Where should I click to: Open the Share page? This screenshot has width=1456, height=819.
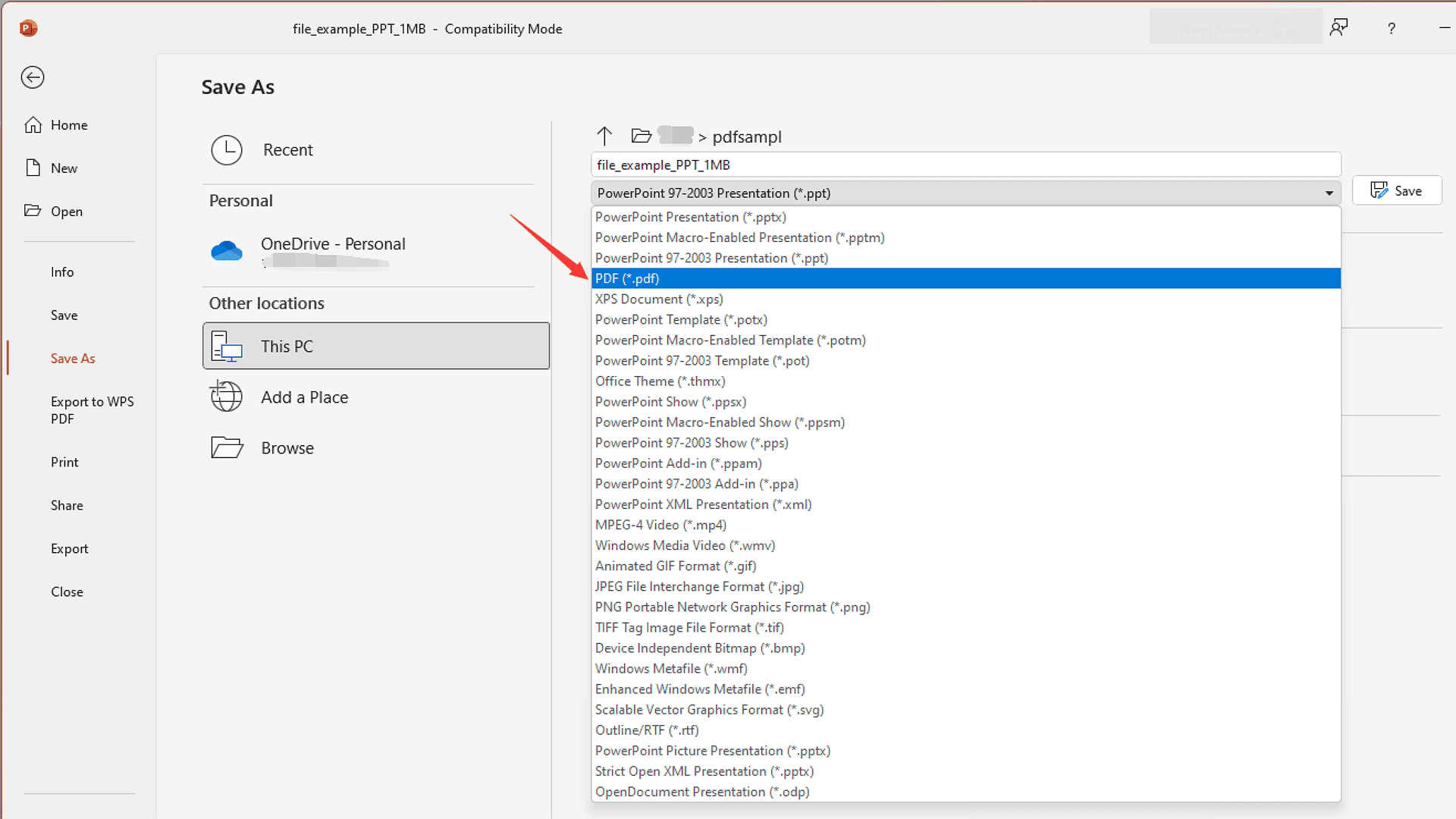click(67, 506)
